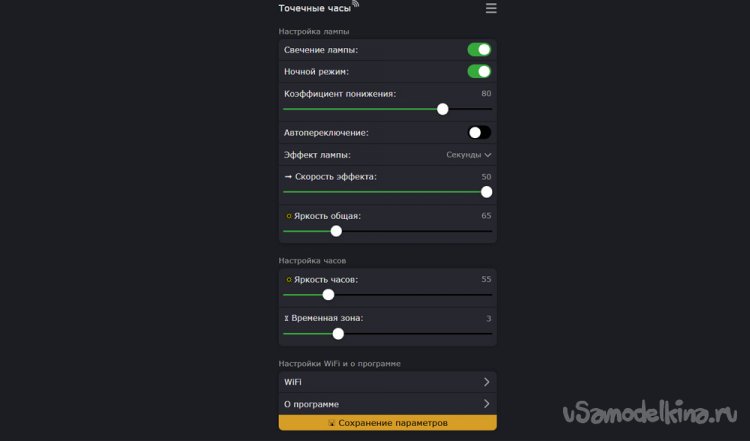Open the Эффект лампы dropdown showing Секунды
This screenshot has width=750, height=441.
coord(469,155)
